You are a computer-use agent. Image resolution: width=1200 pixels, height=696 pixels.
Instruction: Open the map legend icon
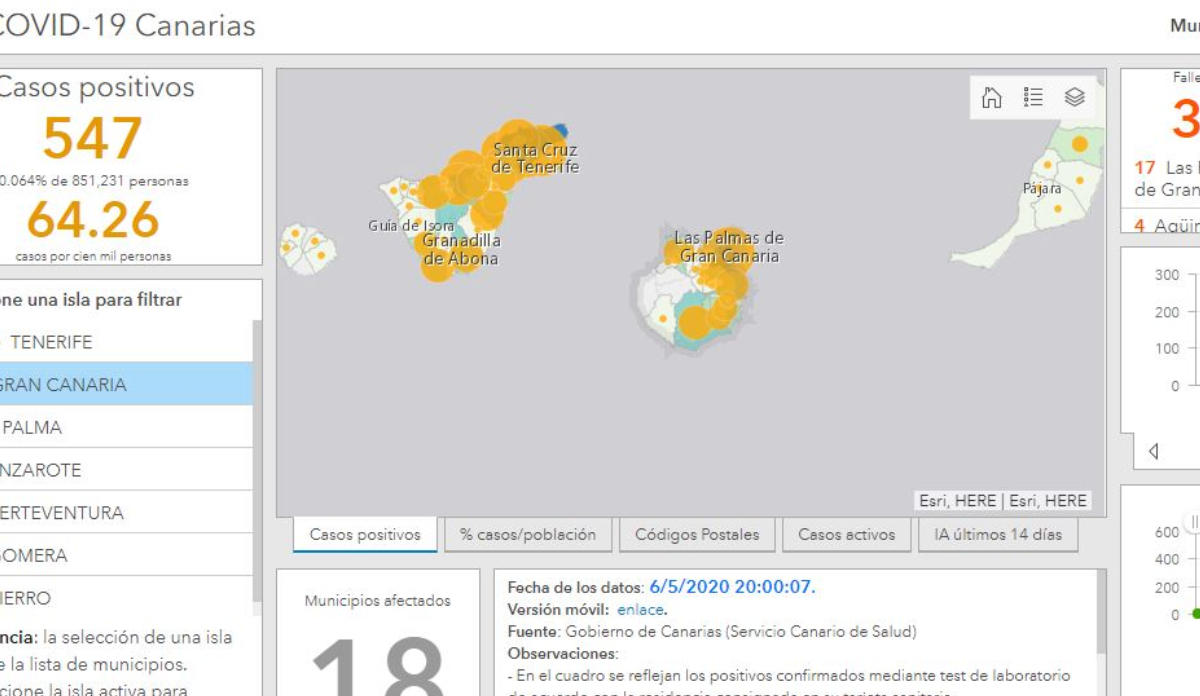point(1033,97)
